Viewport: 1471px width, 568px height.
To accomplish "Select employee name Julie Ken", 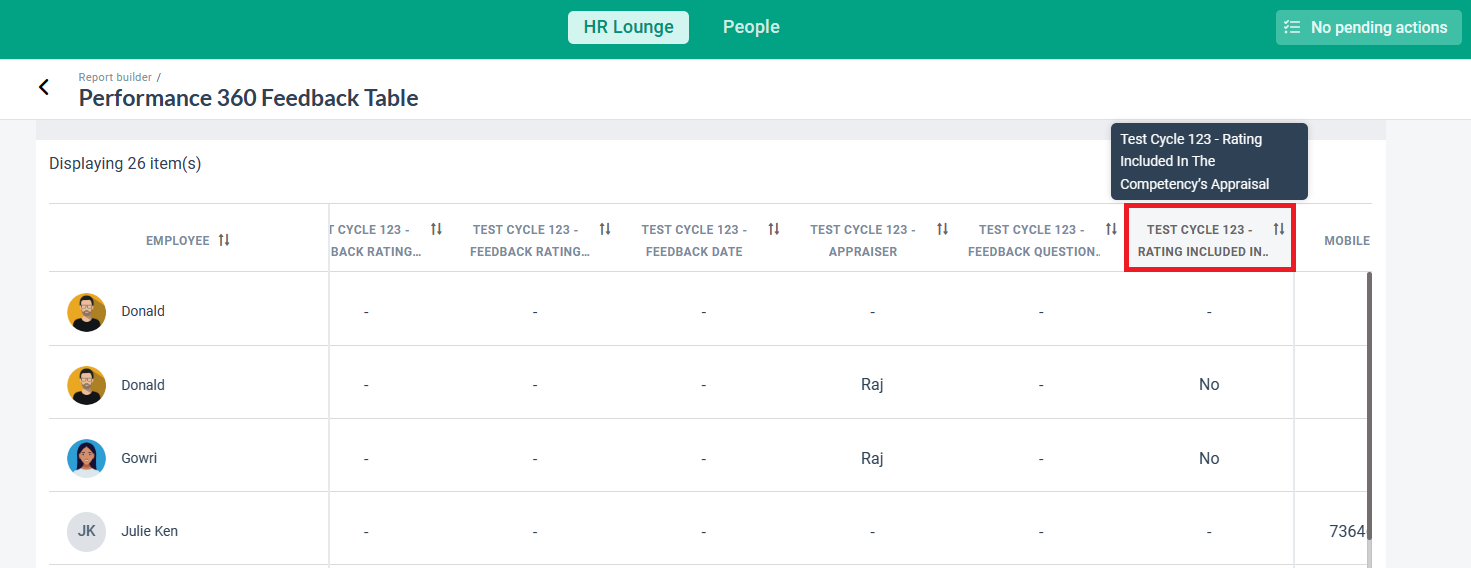I will [x=149, y=531].
